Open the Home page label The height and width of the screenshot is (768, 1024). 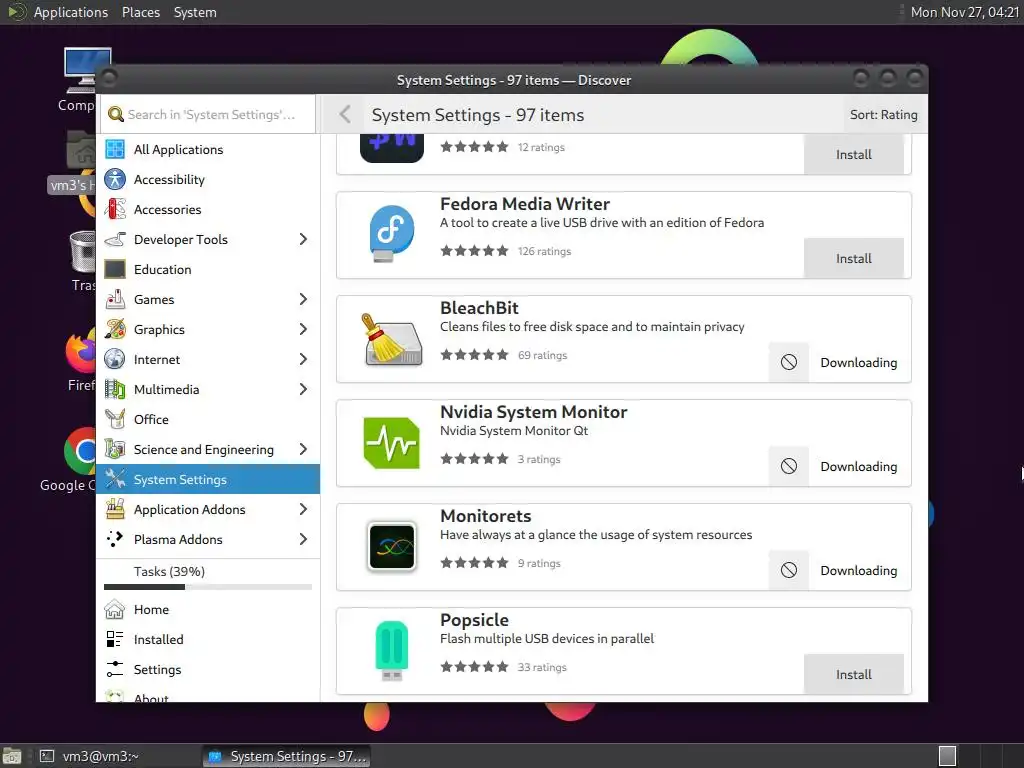pos(152,609)
